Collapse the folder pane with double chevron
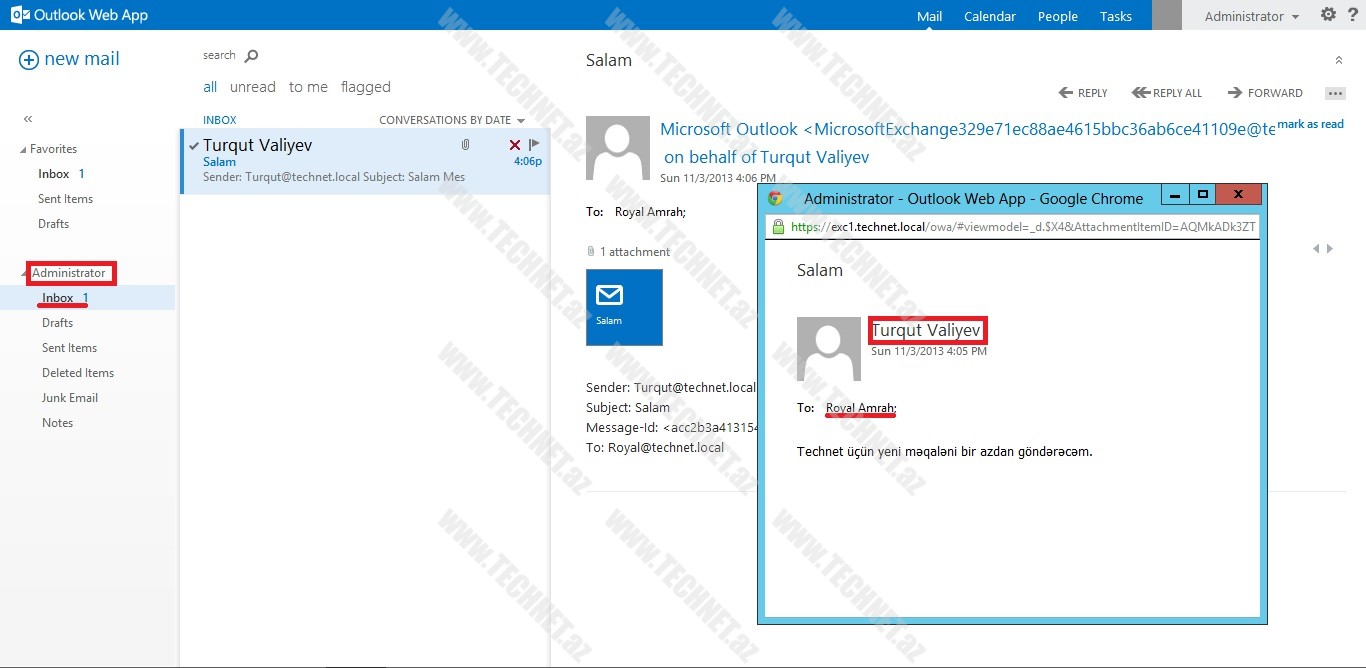 coord(28,119)
